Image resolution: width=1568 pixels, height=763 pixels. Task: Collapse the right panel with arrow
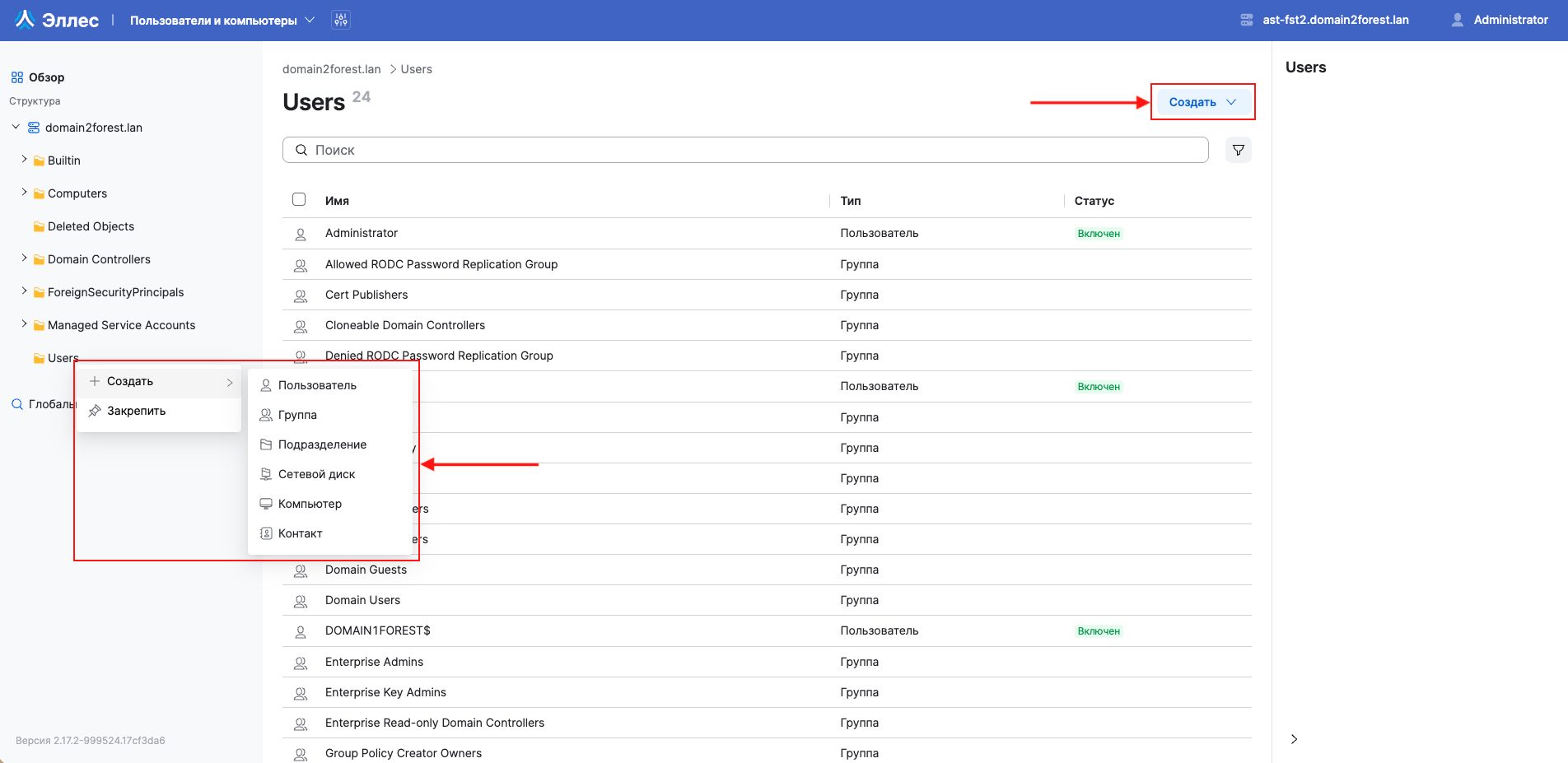click(1294, 739)
